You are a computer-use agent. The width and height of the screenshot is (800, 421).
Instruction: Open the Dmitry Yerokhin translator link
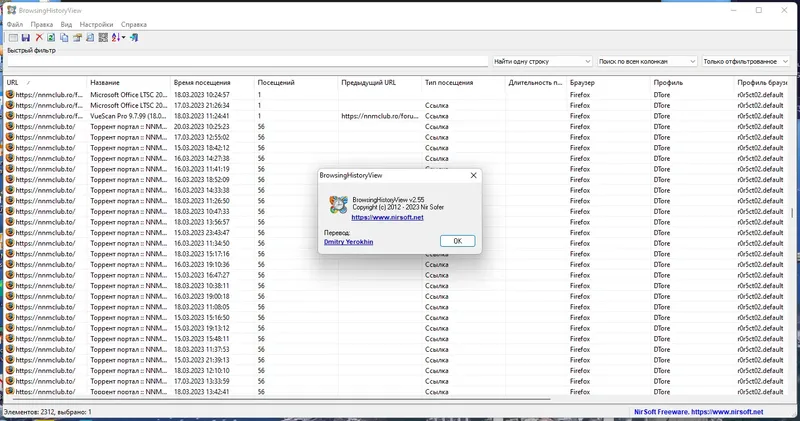pyautogui.click(x=348, y=241)
